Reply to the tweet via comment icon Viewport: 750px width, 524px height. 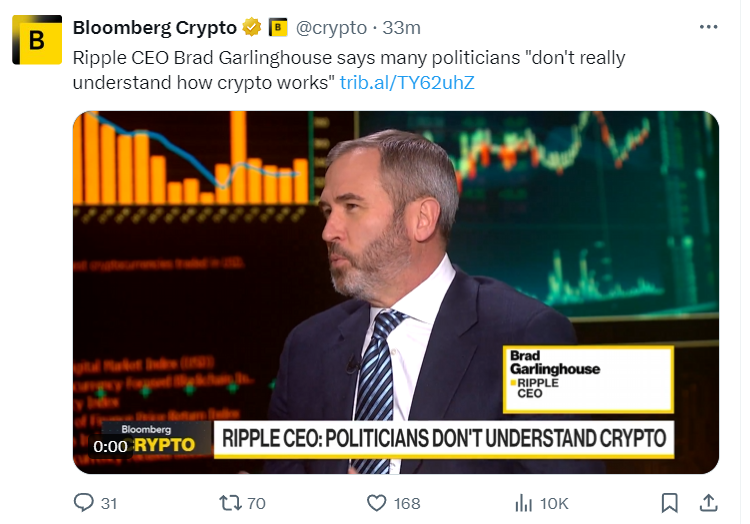[x=84, y=502]
